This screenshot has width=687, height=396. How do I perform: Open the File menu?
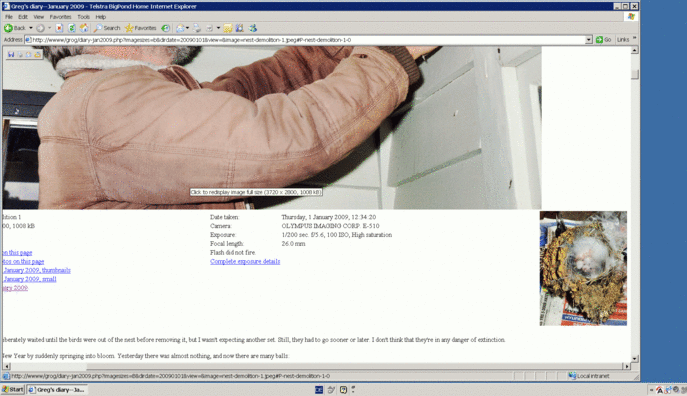(9, 17)
